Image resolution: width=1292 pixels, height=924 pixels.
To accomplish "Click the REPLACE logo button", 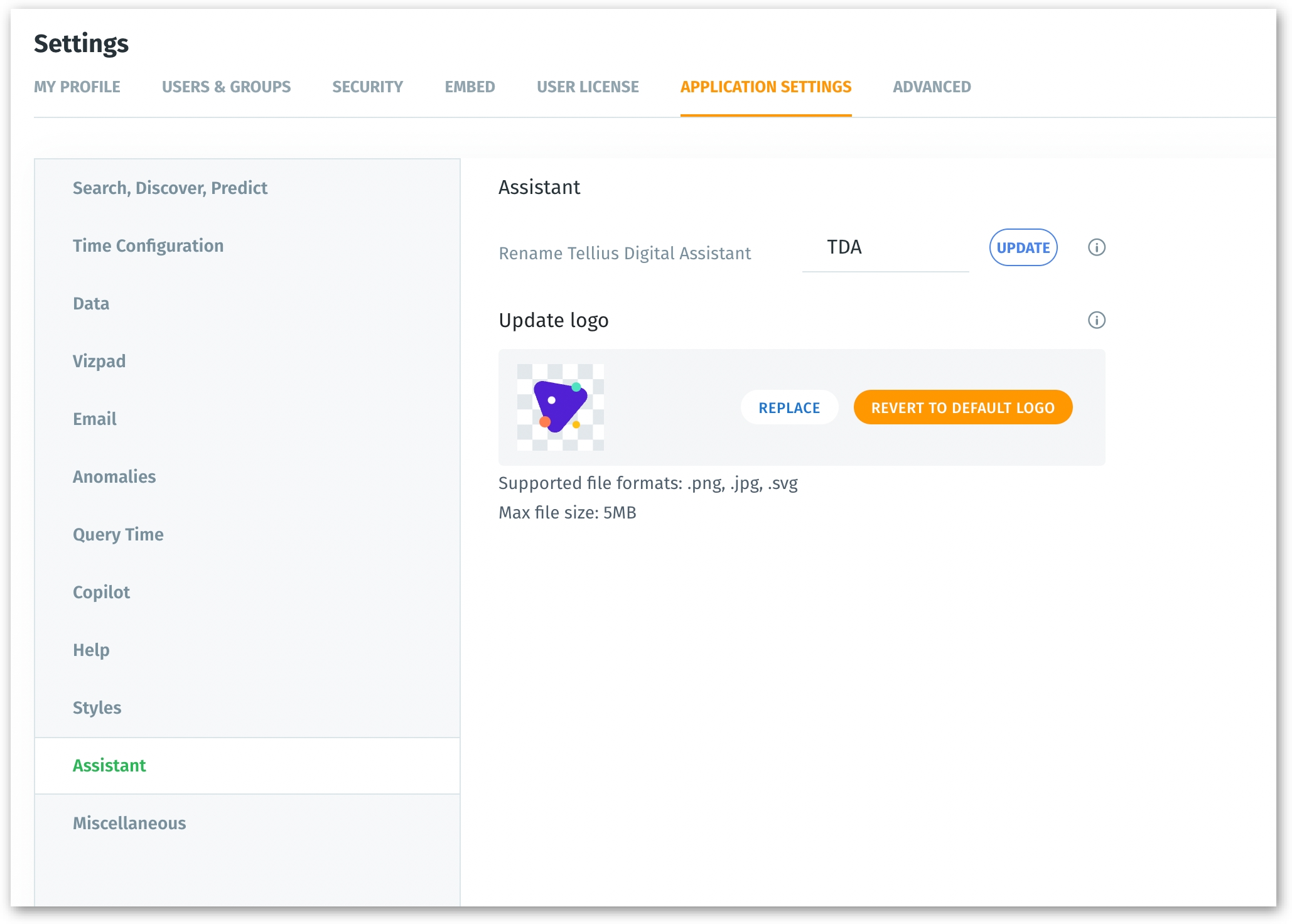I will click(x=789, y=408).
